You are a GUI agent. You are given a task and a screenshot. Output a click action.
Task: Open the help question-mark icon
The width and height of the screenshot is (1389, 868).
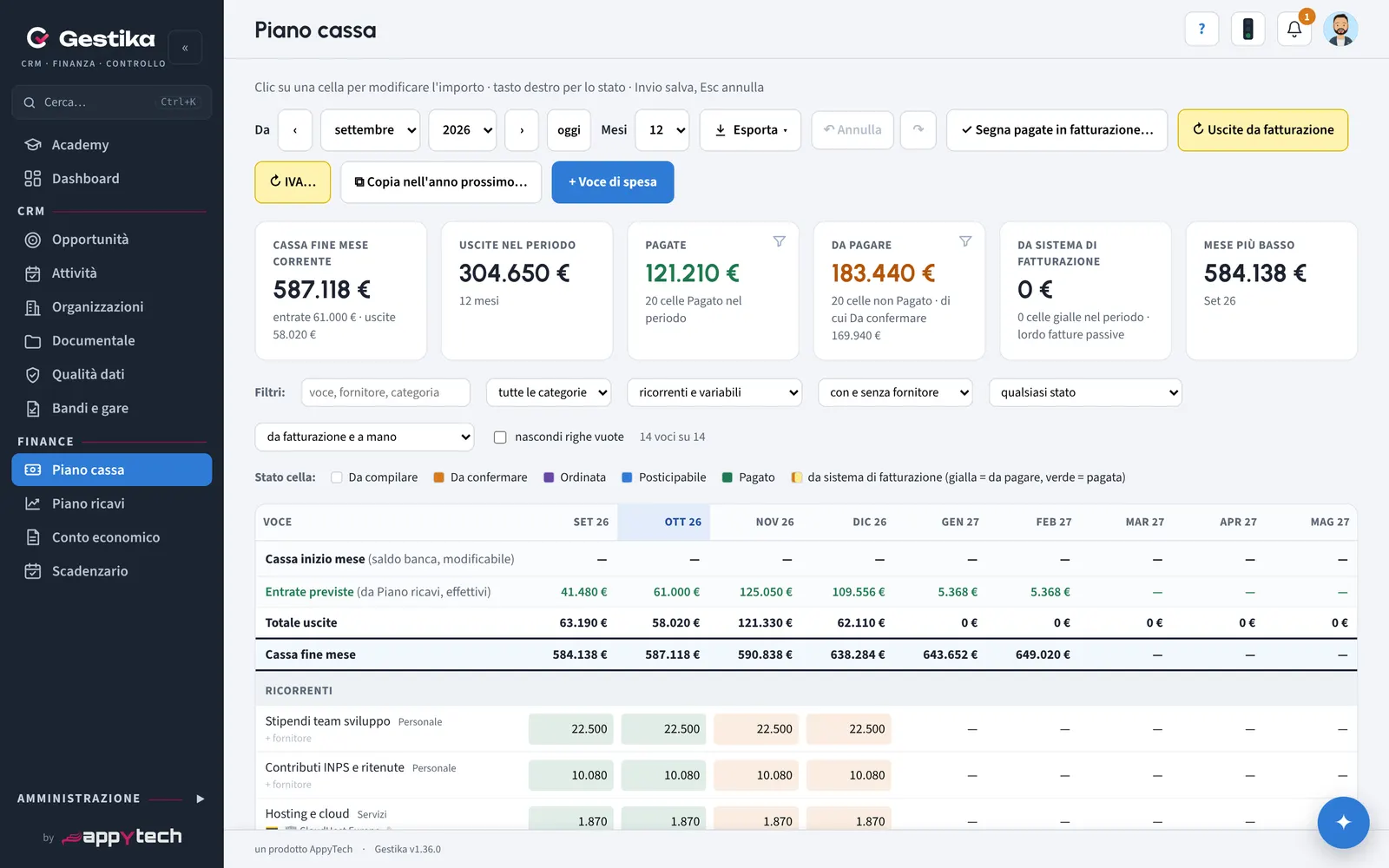point(1201,29)
